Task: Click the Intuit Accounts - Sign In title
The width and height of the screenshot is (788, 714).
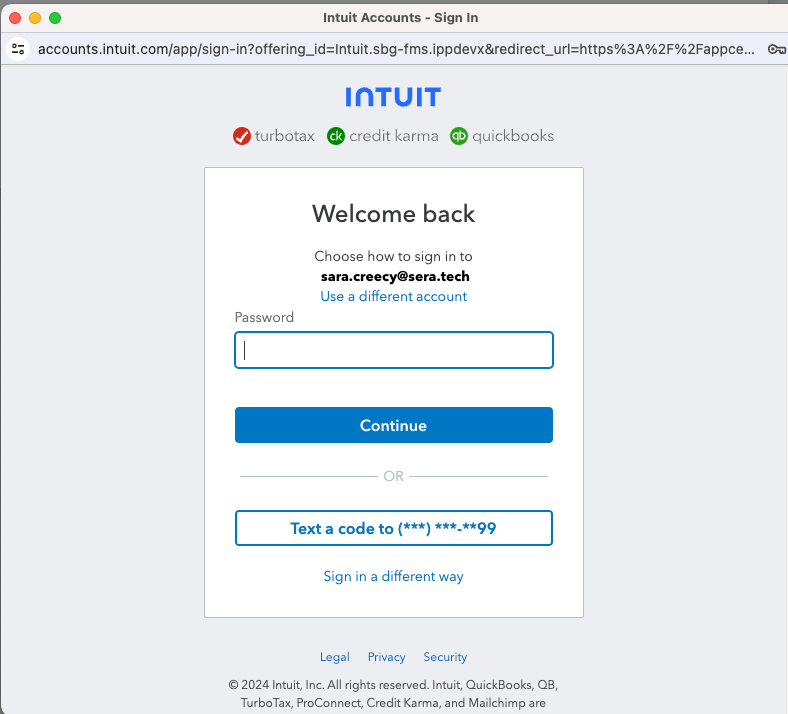Action: pos(401,18)
